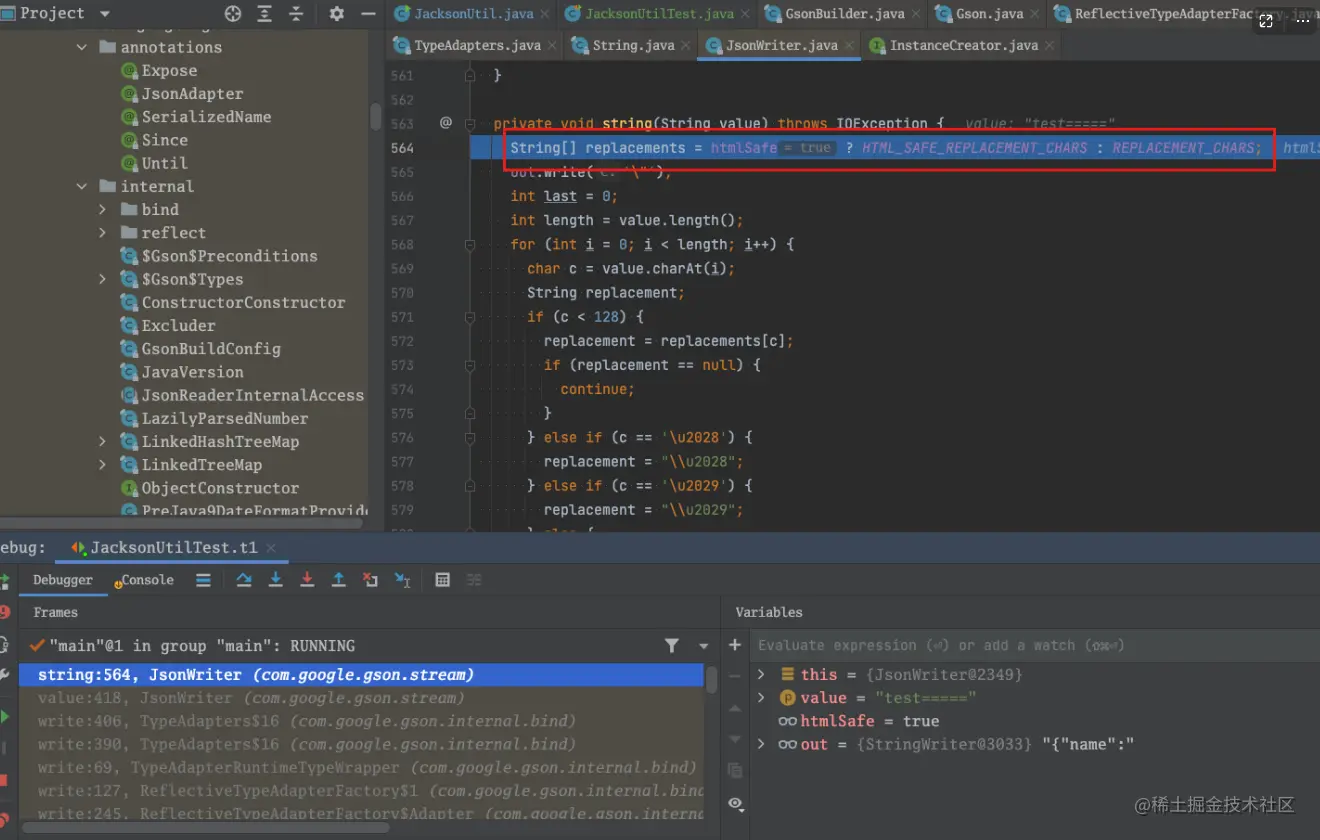The height and width of the screenshot is (840, 1320).
Task: Expand the LinkedHashTreeMap node
Action: tap(102, 441)
